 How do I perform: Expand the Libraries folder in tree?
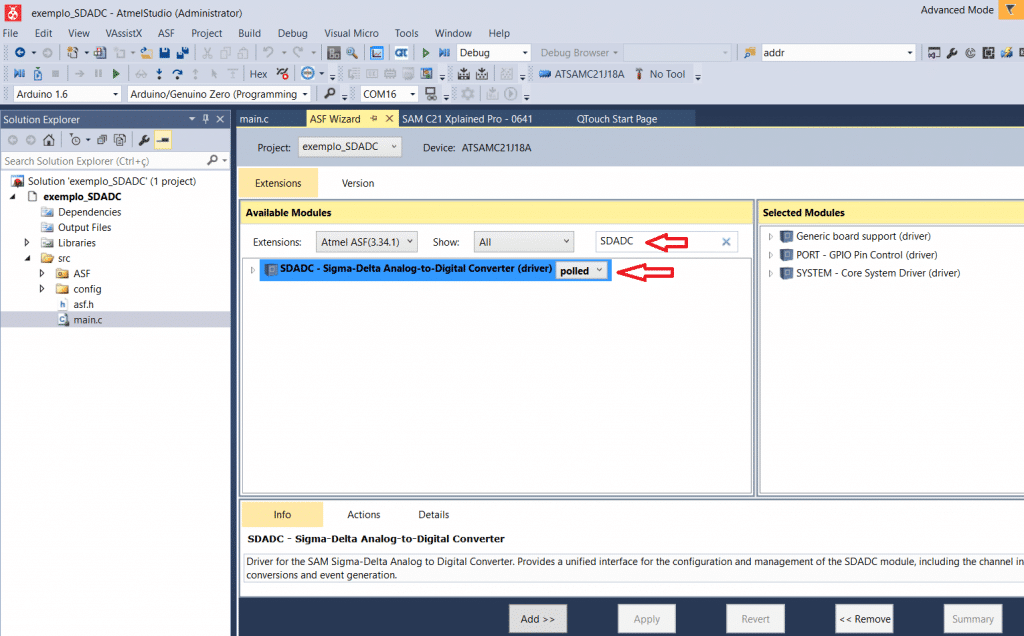(27, 243)
